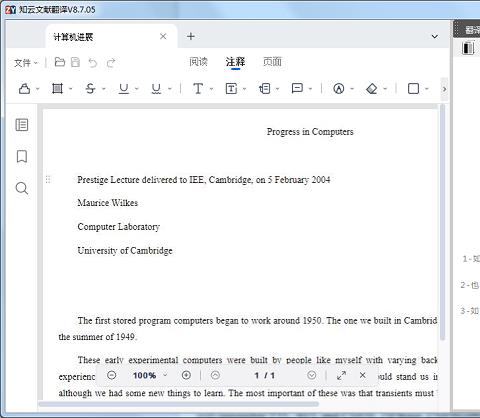Switch to the 页面 page tab
Image resolution: width=480 pixels, height=418 pixels.
[272, 62]
